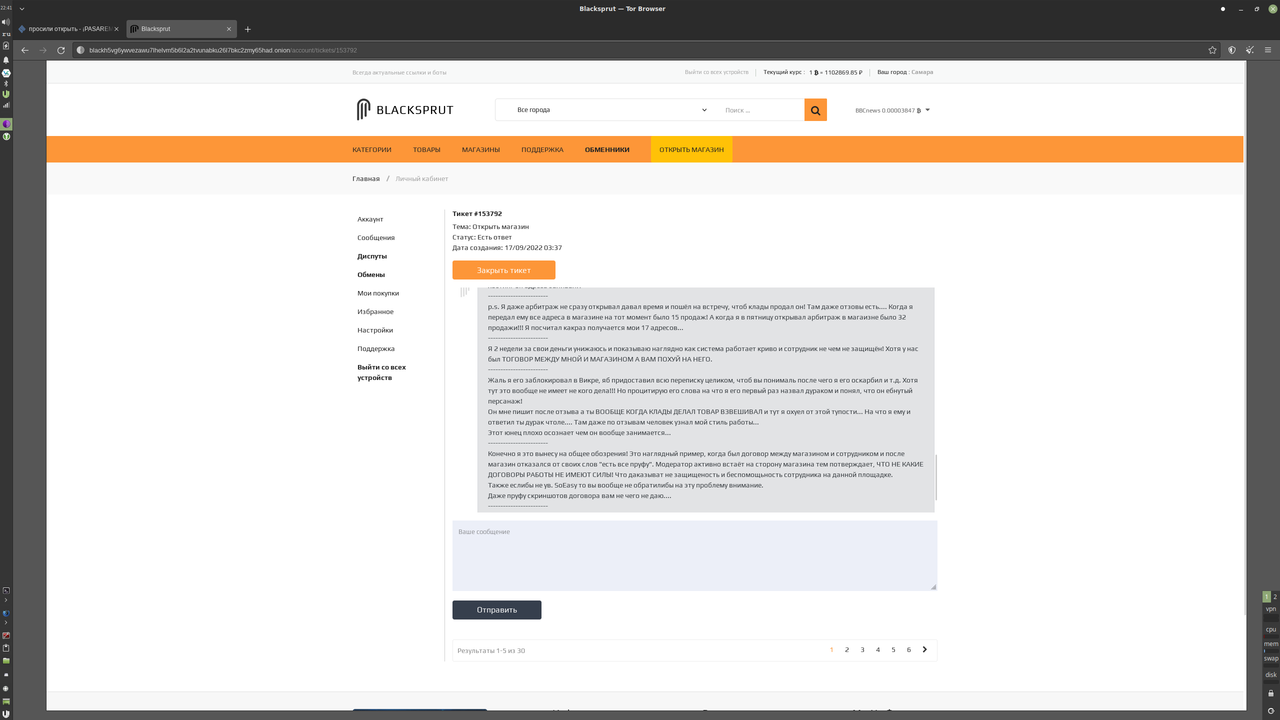This screenshot has height=720, width=1280.
Task: Go to messages page 6
Action: [x=909, y=650]
